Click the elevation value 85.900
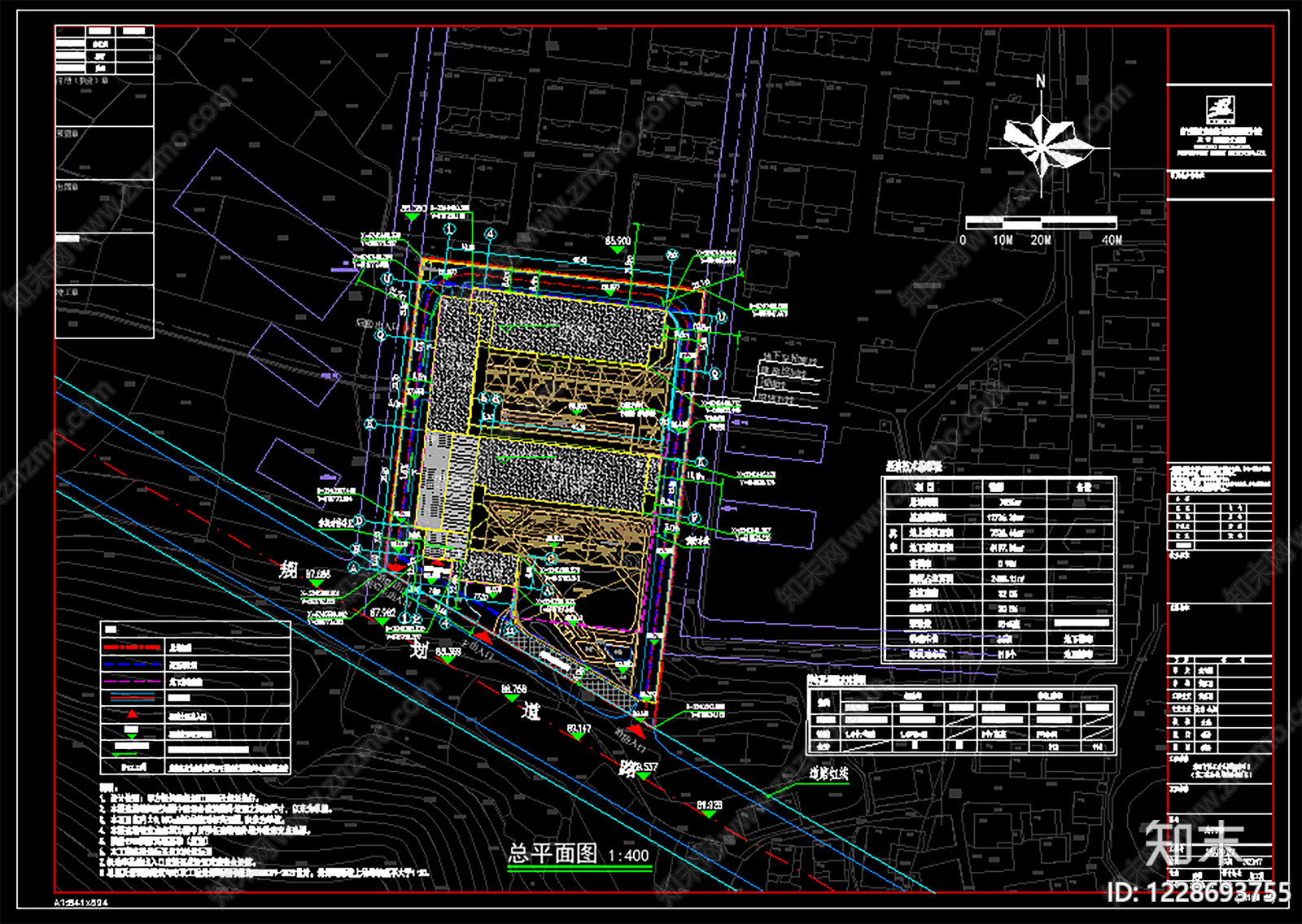This screenshot has width=1302, height=924. click(x=618, y=242)
